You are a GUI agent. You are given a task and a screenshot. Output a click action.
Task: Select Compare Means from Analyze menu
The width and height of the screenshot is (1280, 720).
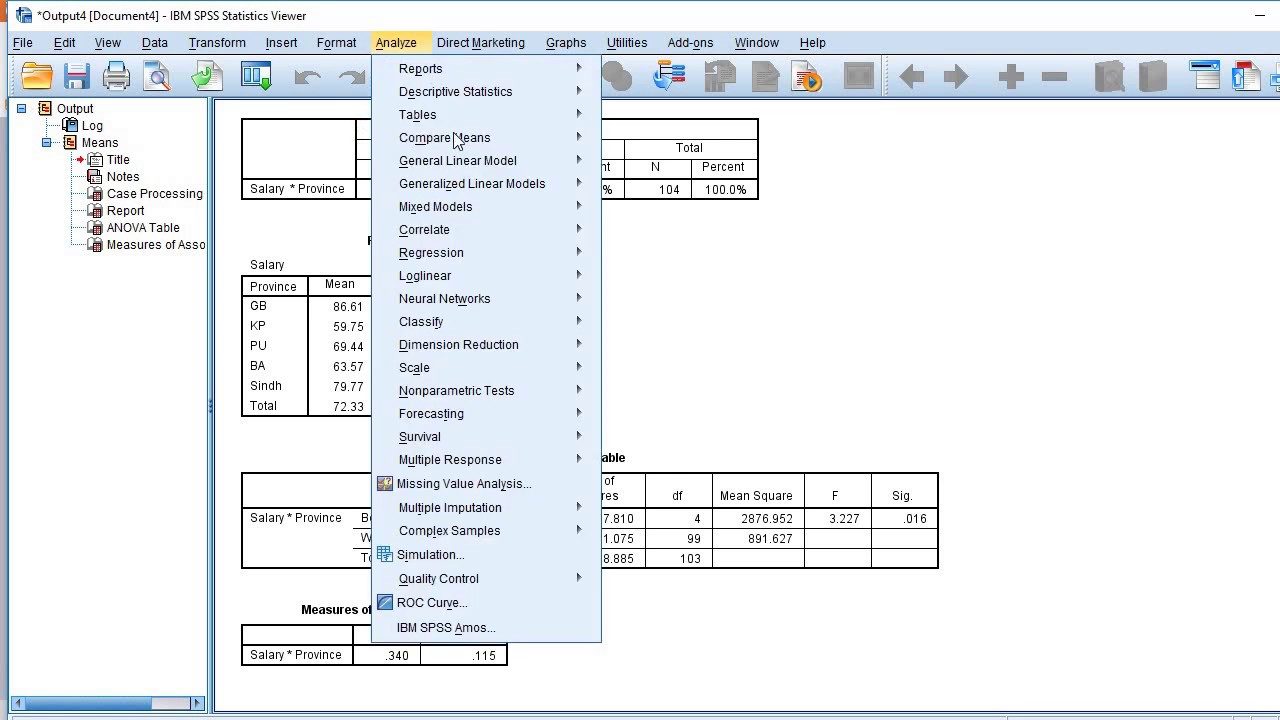487,137
